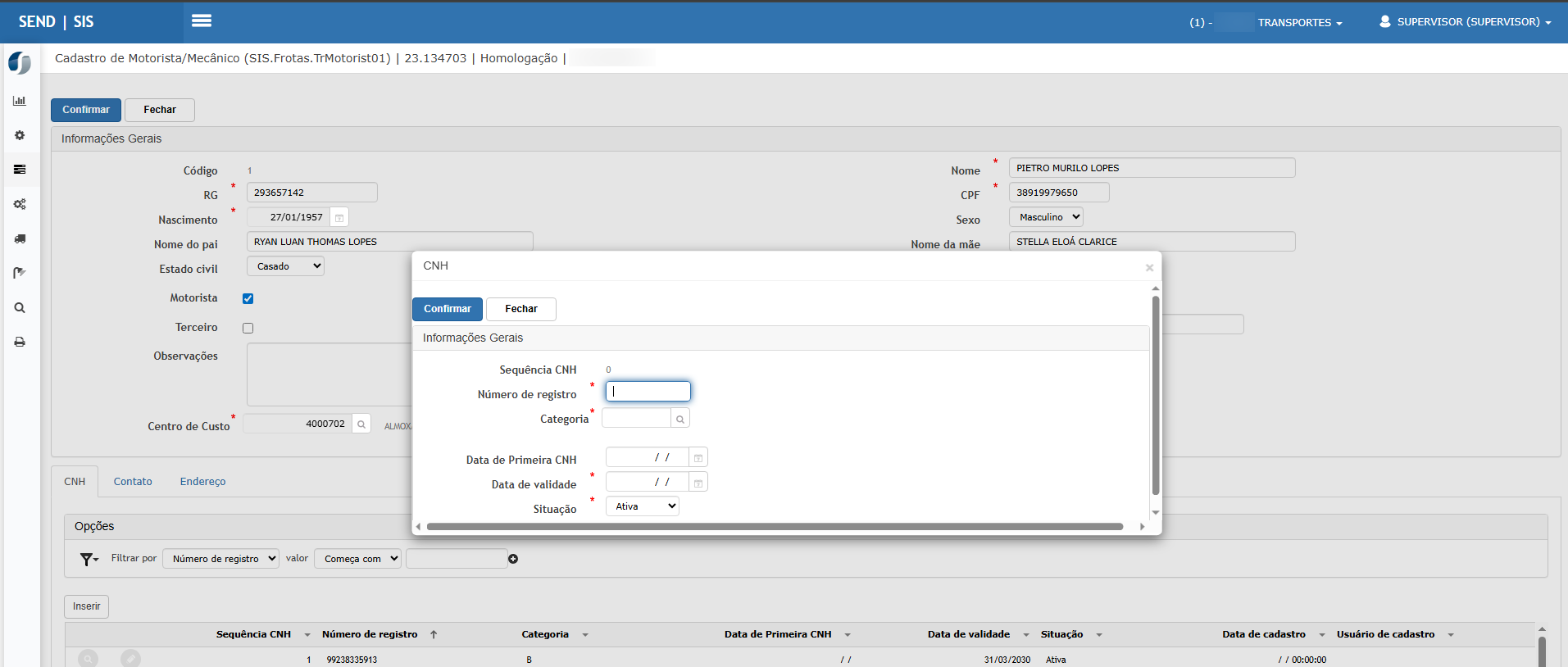Click the add filter plus icon
Image resolution: width=1568 pixels, height=667 pixels.
tap(513, 559)
